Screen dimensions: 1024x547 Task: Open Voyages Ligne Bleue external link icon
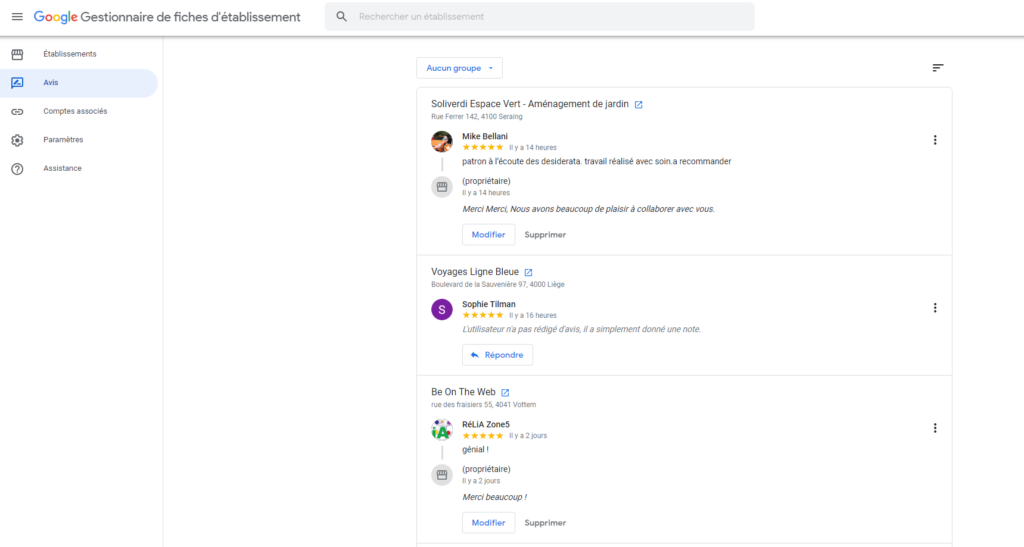click(528, 272)
